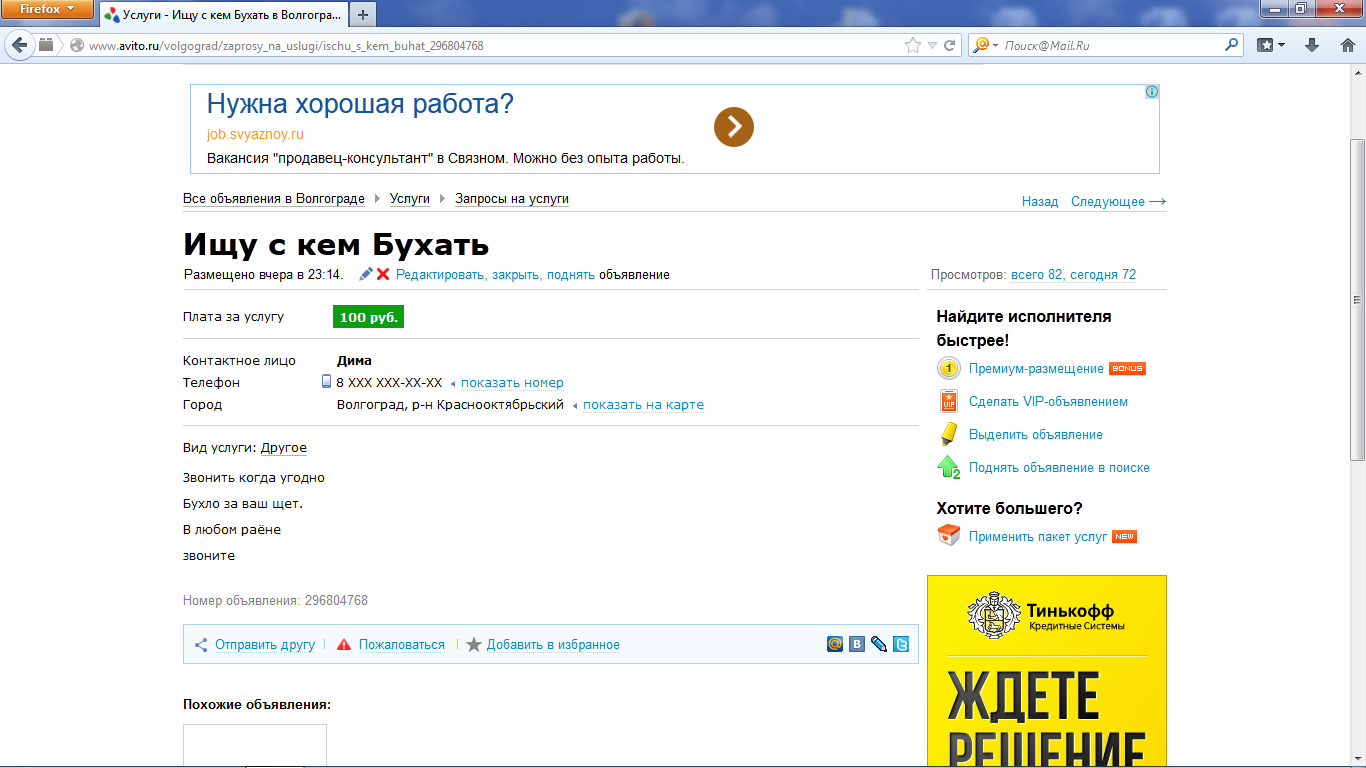This screenshot has width=1366, height=768.
Task: Click the magnifier icon in Mail.Ru search box
Action: 1231,45
